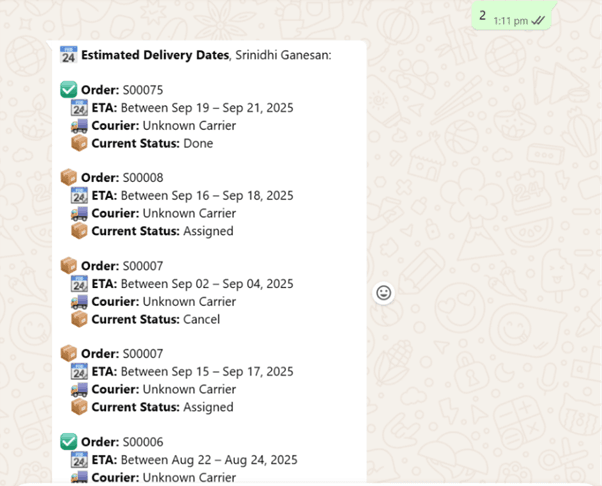Screen dimensions: 602x486
Task: Click the order number text "S00075"
Action: (143, 90)
